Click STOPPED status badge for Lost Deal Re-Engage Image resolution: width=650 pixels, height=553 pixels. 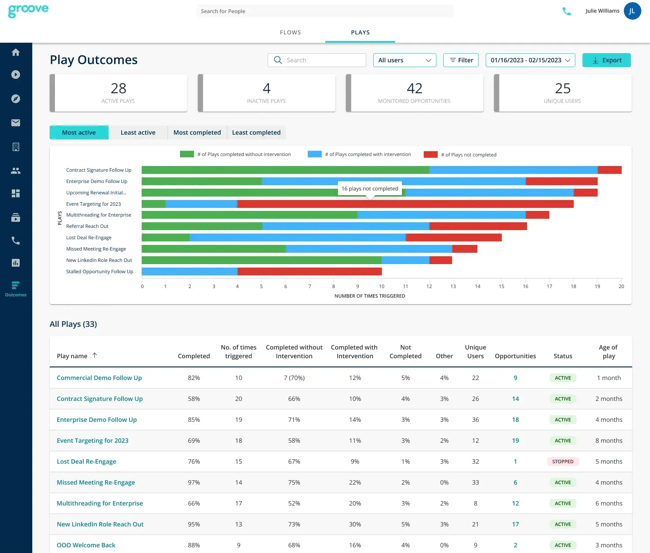tap(563, 461)
